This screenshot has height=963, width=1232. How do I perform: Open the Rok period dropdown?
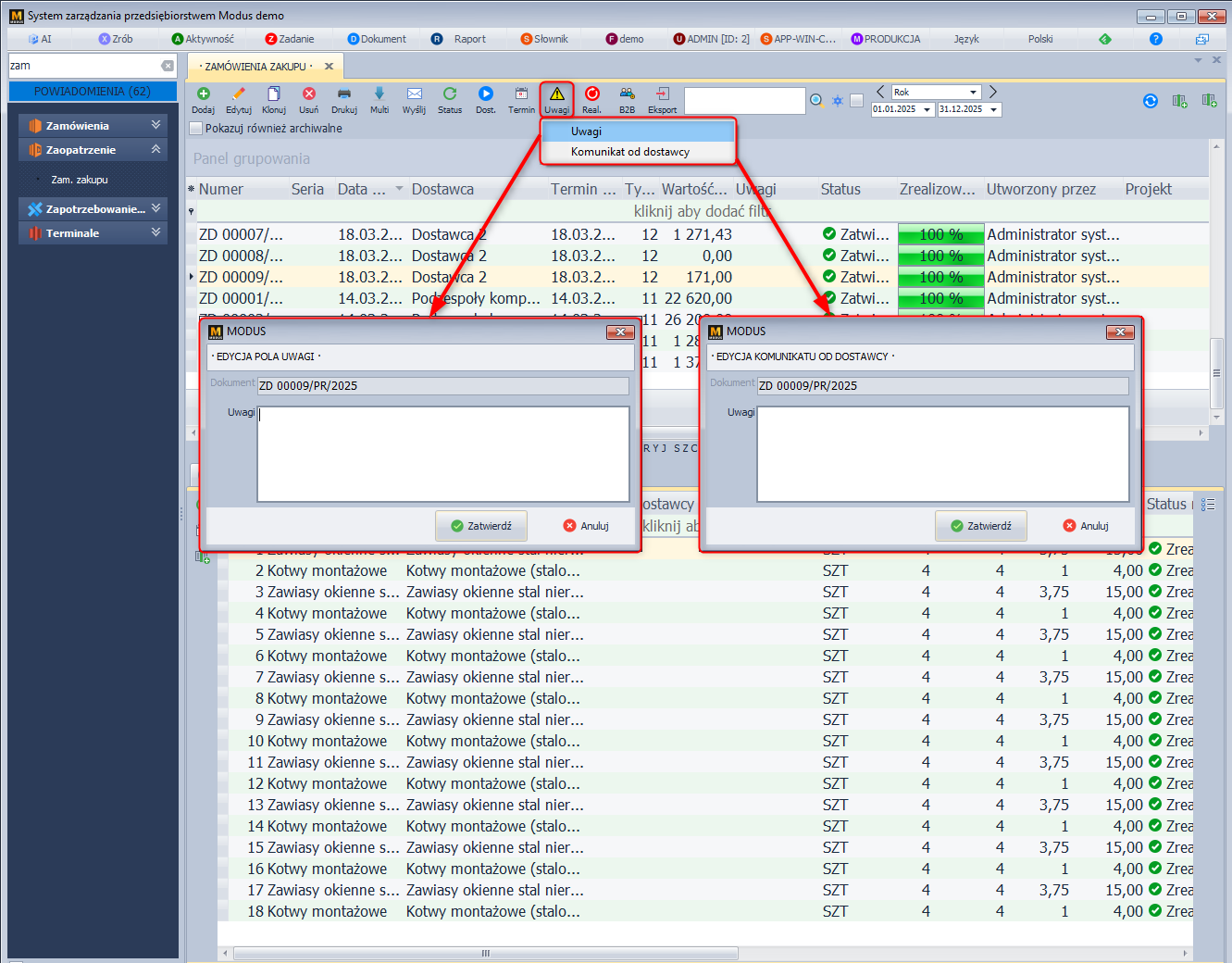pos(973,93)
